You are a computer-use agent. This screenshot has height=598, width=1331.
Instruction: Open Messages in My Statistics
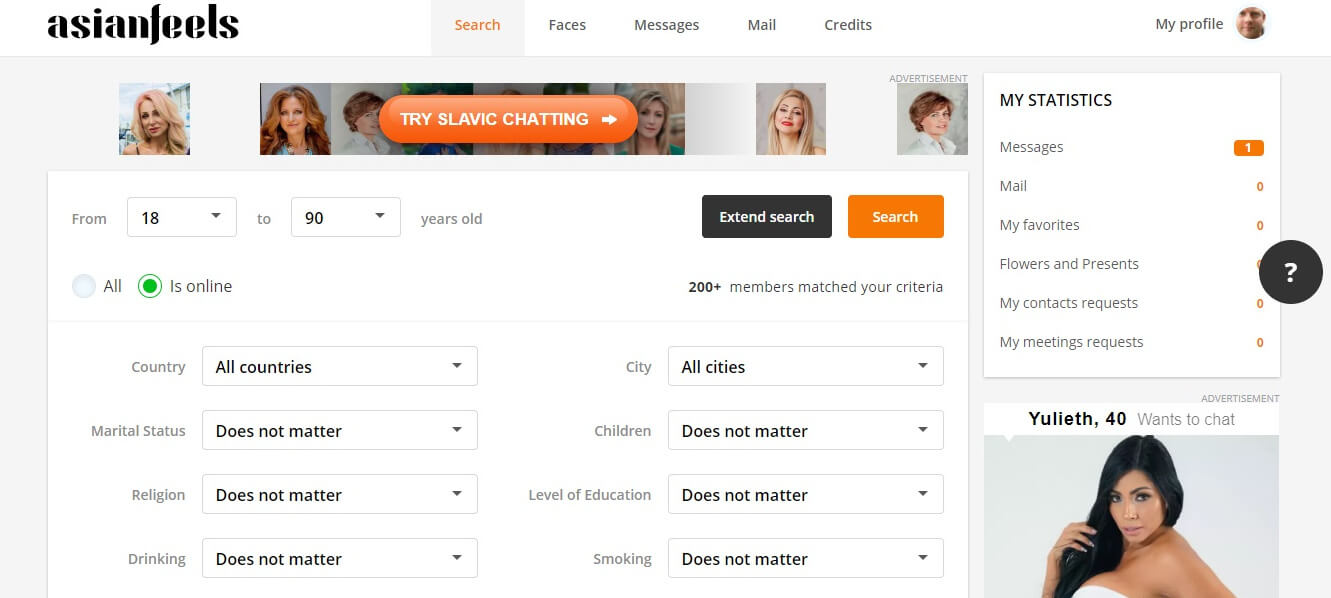point(1031,147)
